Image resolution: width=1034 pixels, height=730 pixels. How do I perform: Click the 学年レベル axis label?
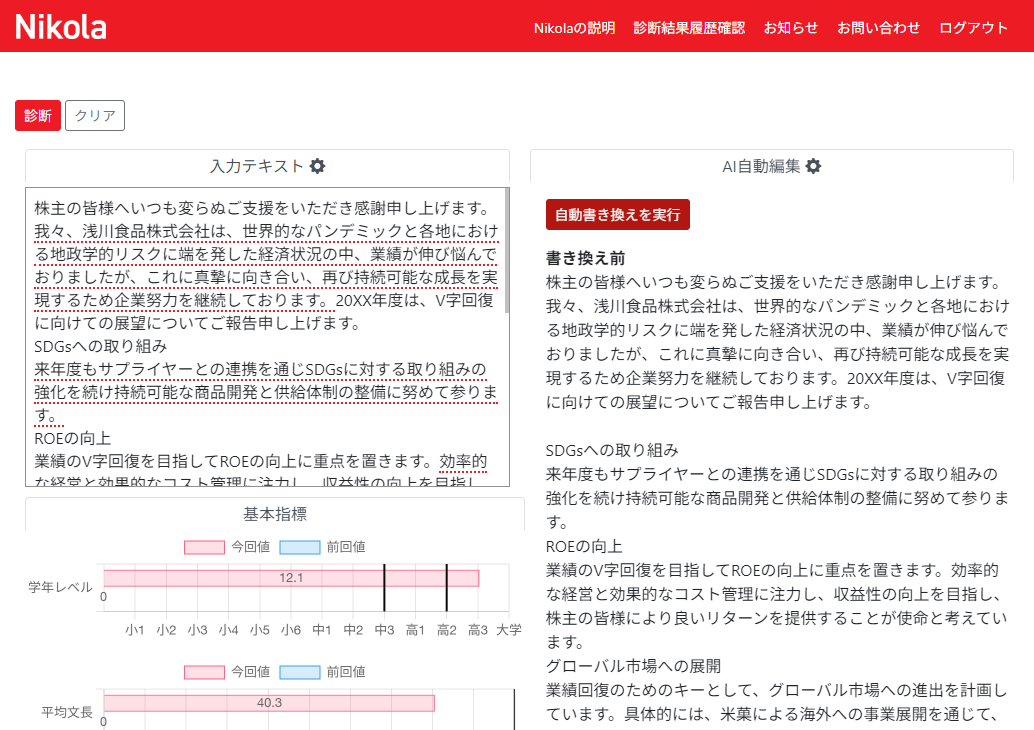[60, 587]
